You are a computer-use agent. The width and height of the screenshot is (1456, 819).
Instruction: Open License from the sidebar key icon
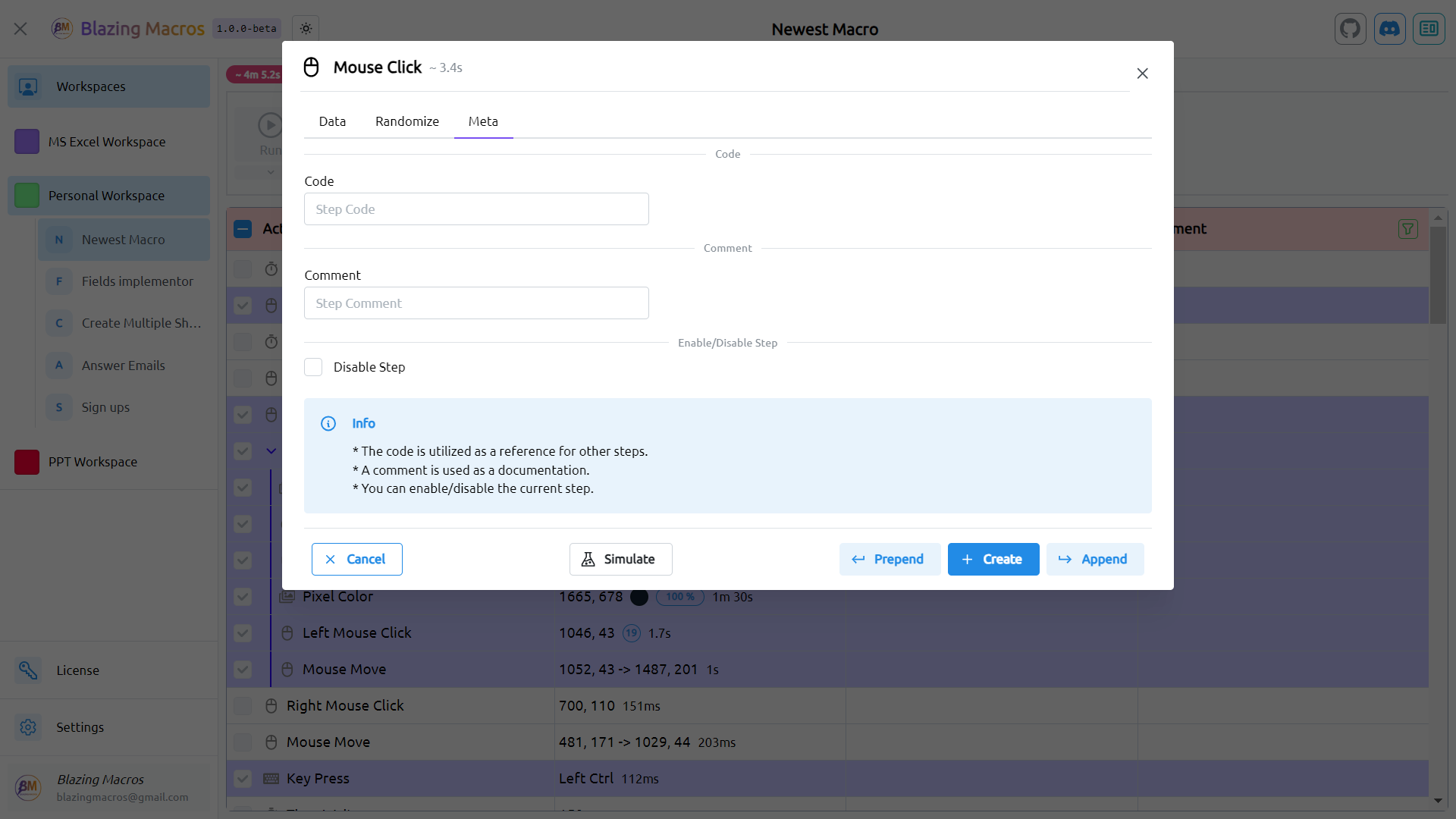click(x=28, y=670)
